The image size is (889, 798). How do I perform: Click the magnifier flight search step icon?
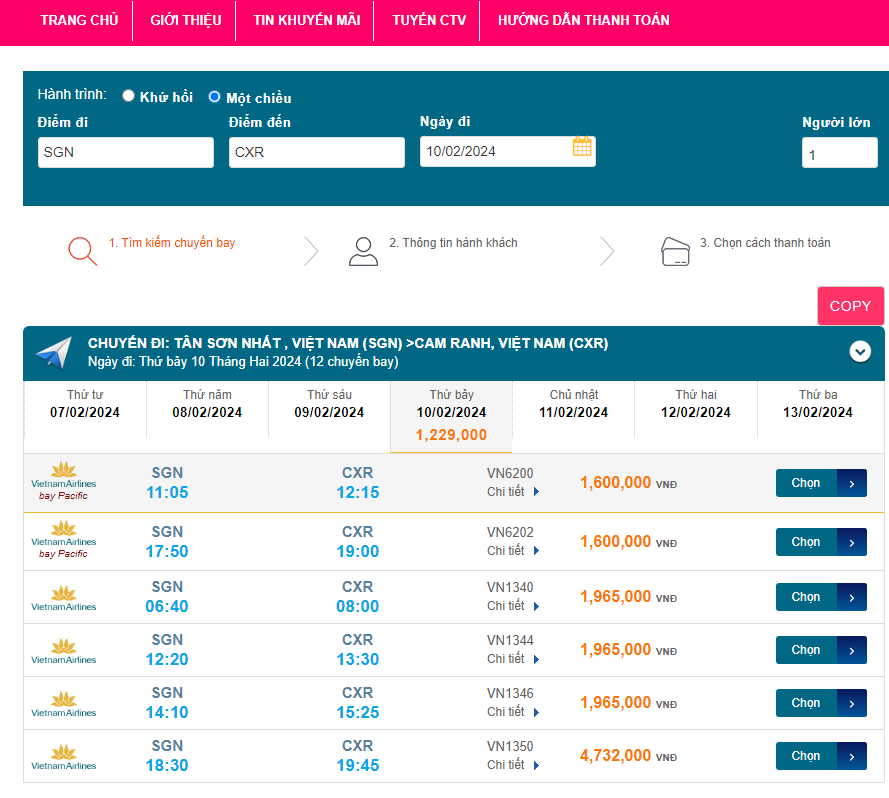82,250
